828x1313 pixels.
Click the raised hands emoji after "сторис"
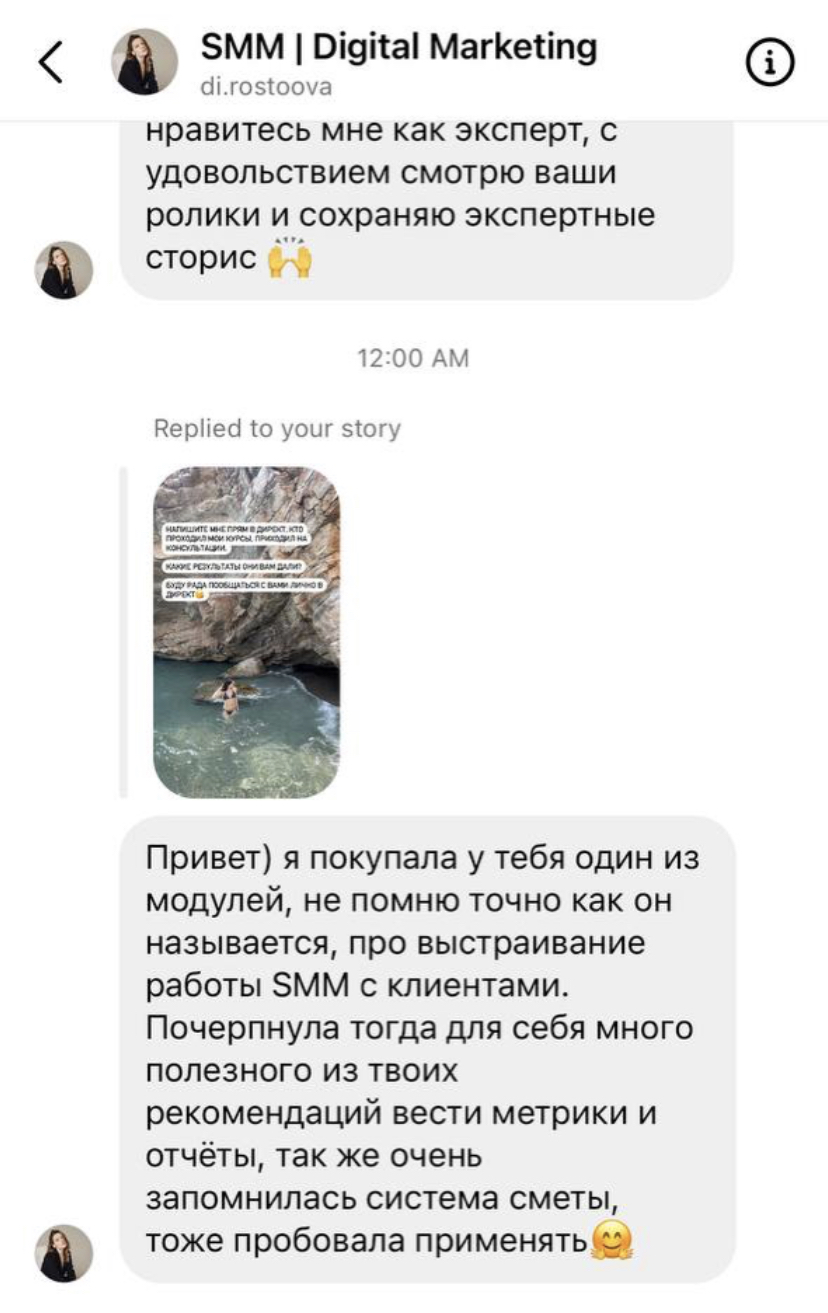[x=290, y=259]
